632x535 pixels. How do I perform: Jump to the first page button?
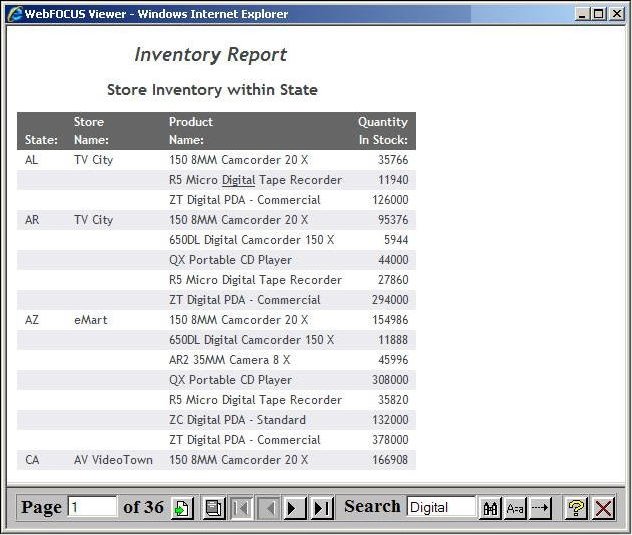[241, 508]
